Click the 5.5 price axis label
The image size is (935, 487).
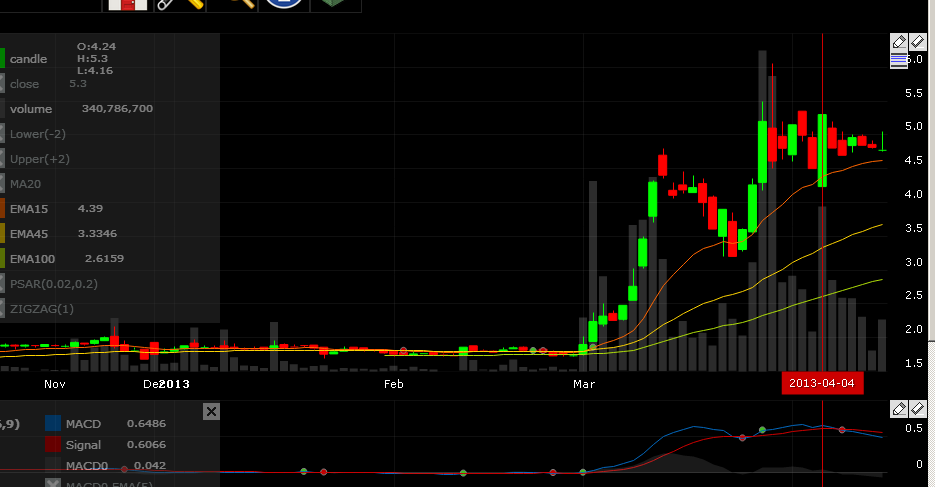coord(914,93)
